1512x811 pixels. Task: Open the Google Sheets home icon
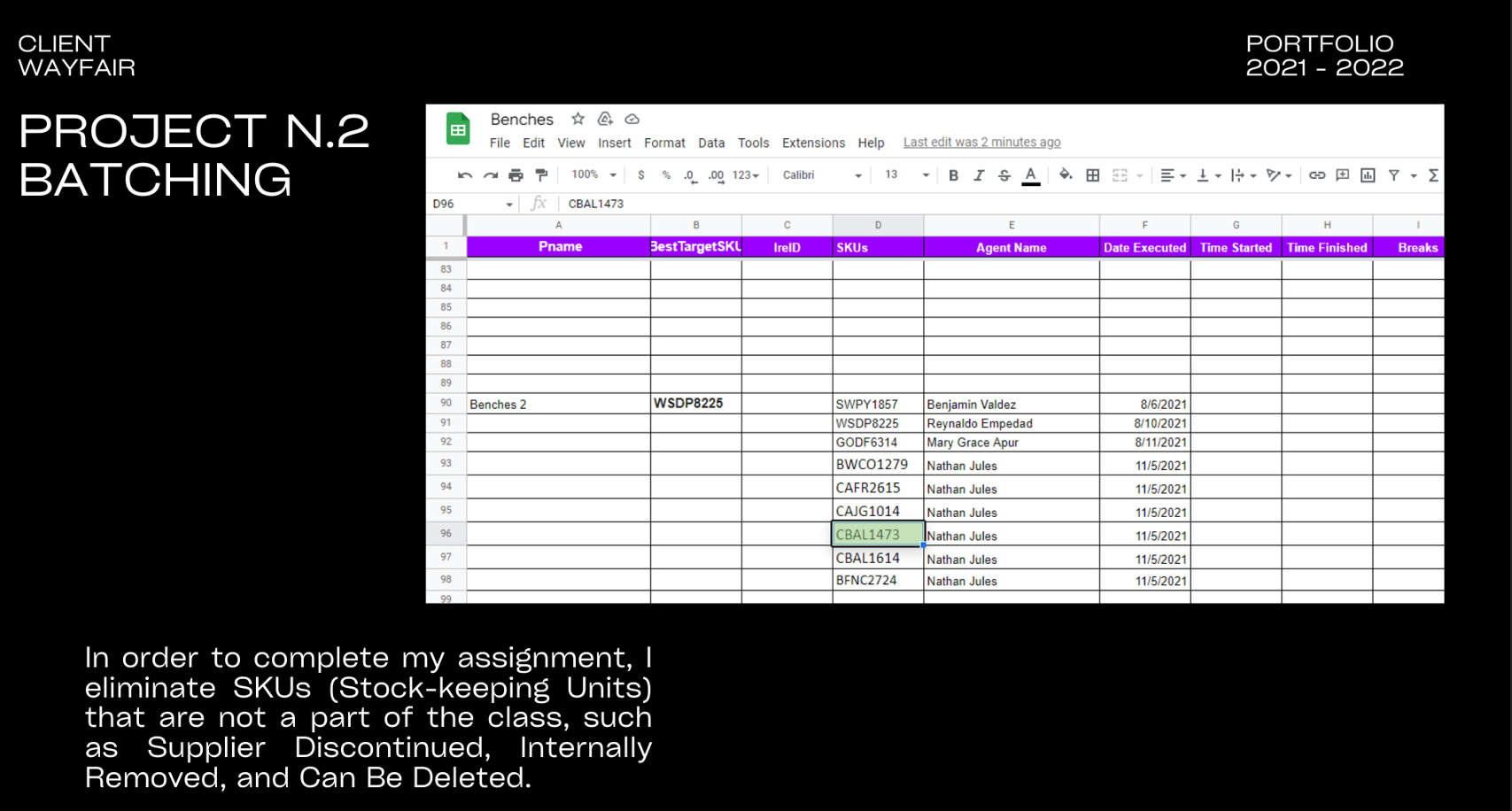458,130
